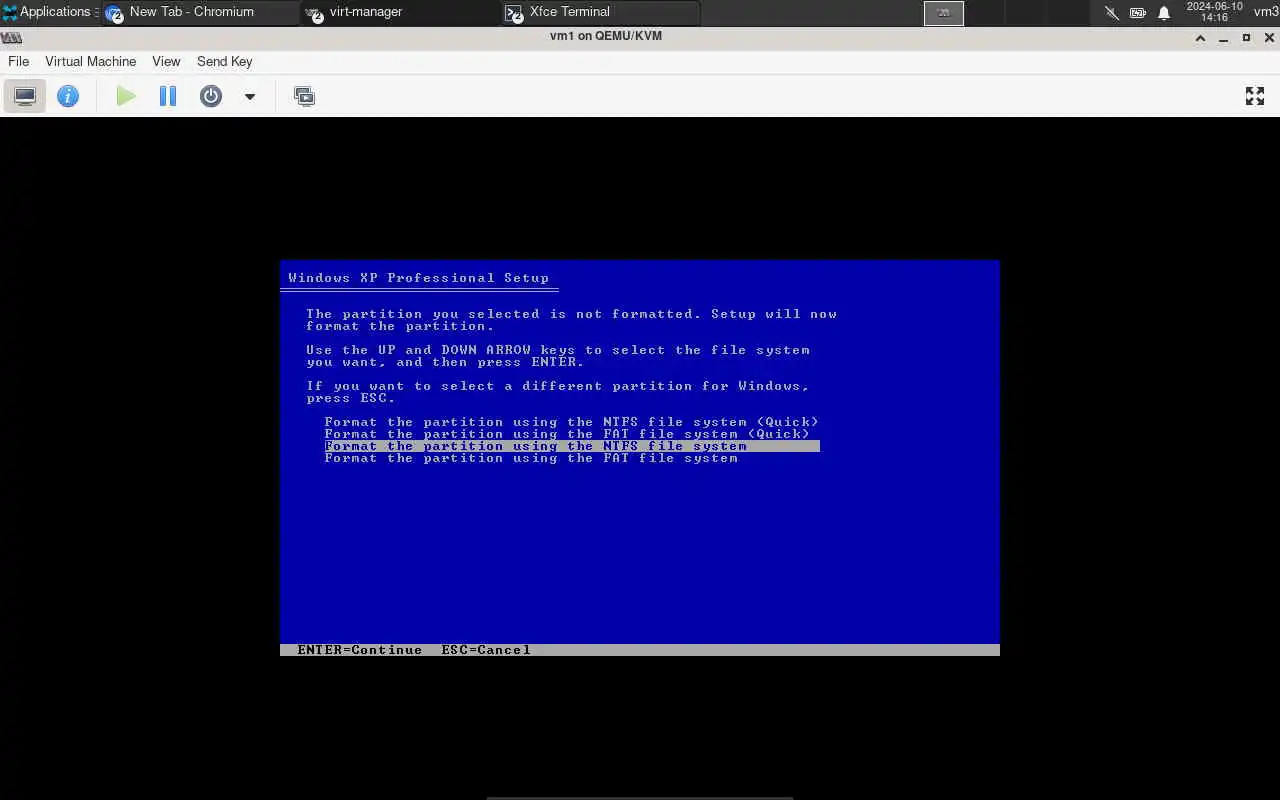Shut down the virtual machine
This screenshot has width=1280, height=800.
click(x=211, y=96)
